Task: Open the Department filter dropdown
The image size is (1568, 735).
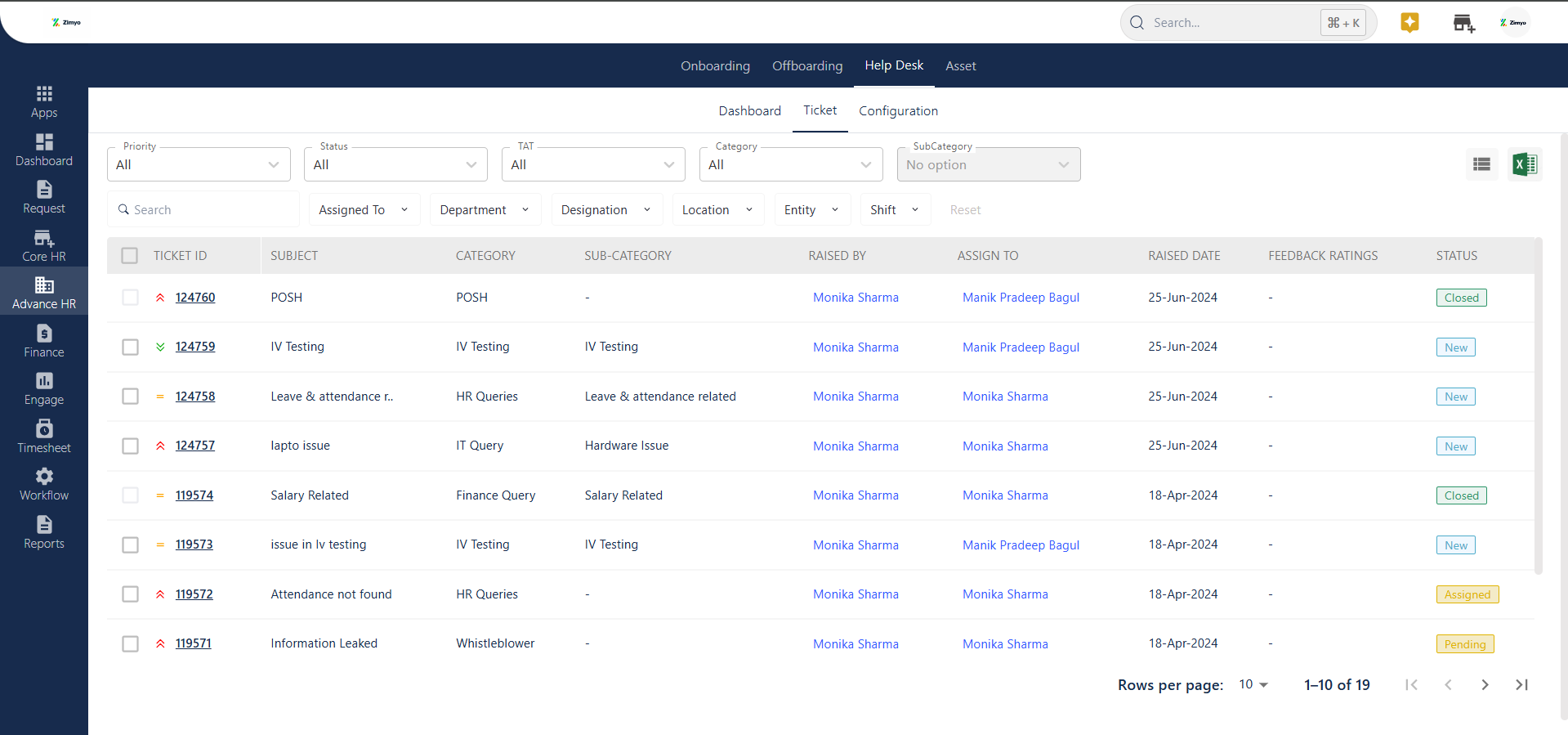Action: 485,210
